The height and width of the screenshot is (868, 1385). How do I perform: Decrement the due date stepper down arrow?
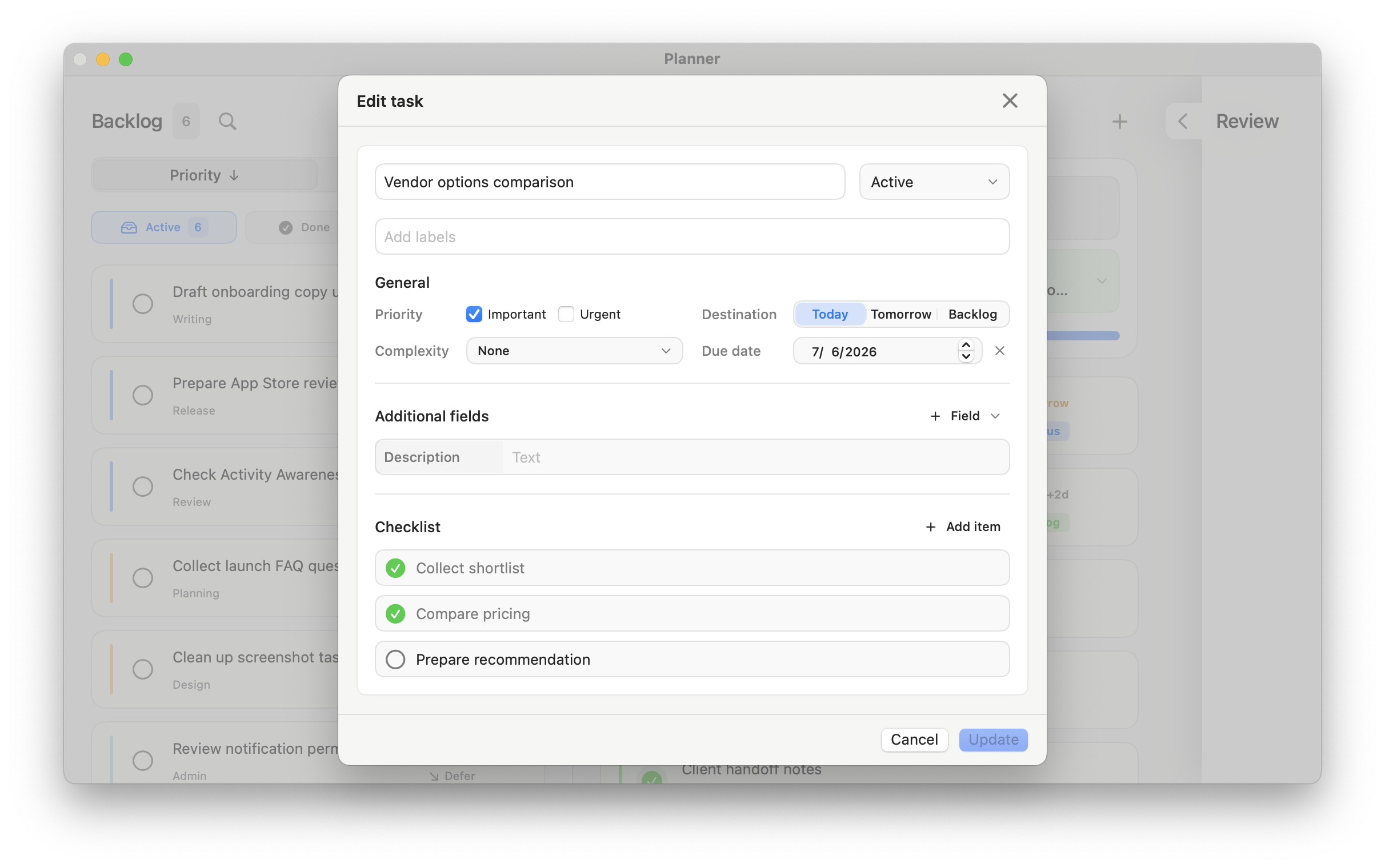click(966, 356)
